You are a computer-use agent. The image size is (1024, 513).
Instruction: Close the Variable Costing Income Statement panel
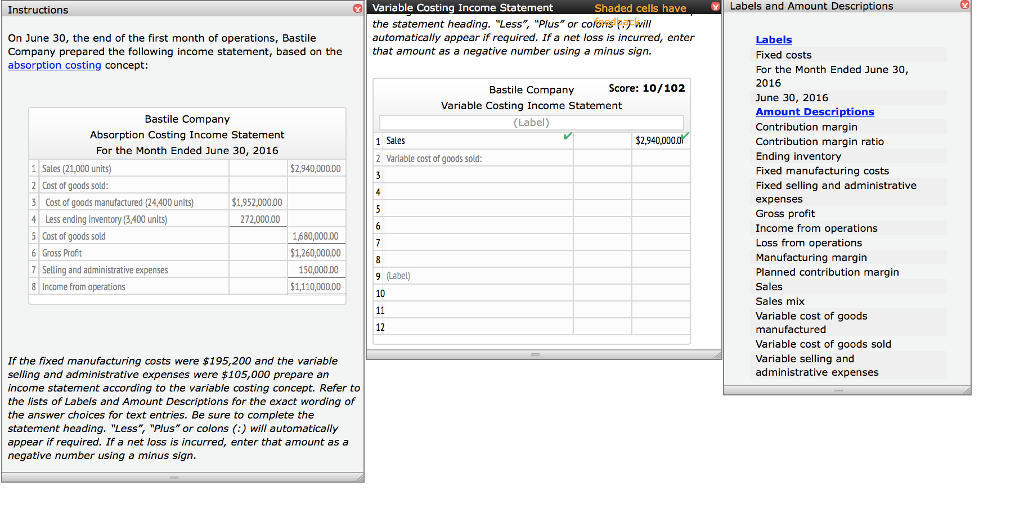[715, 7]
